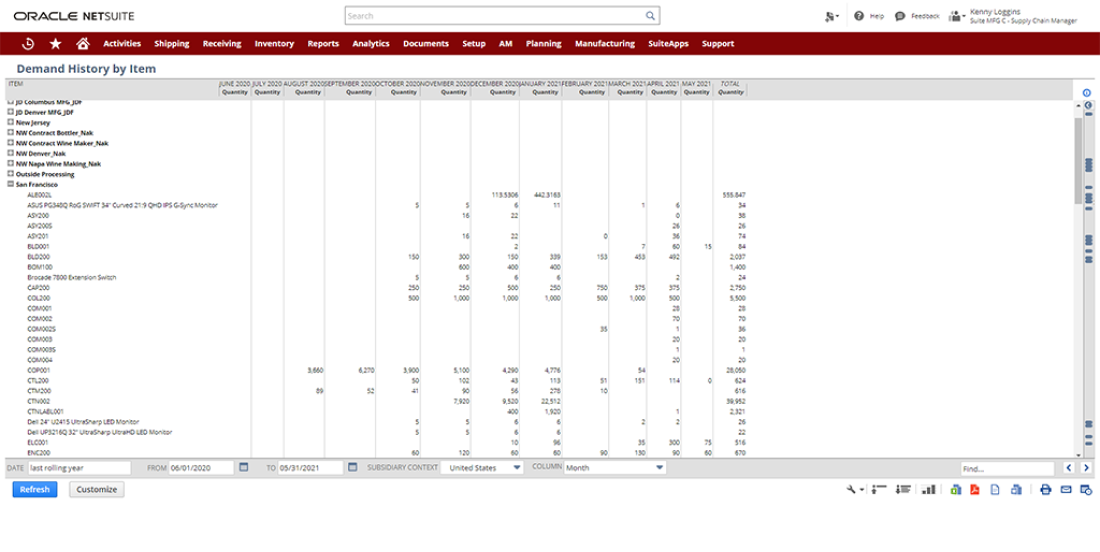Open the Recent Records clock icon
This screenshot has height=552, width=1100.
pos(29,44)
